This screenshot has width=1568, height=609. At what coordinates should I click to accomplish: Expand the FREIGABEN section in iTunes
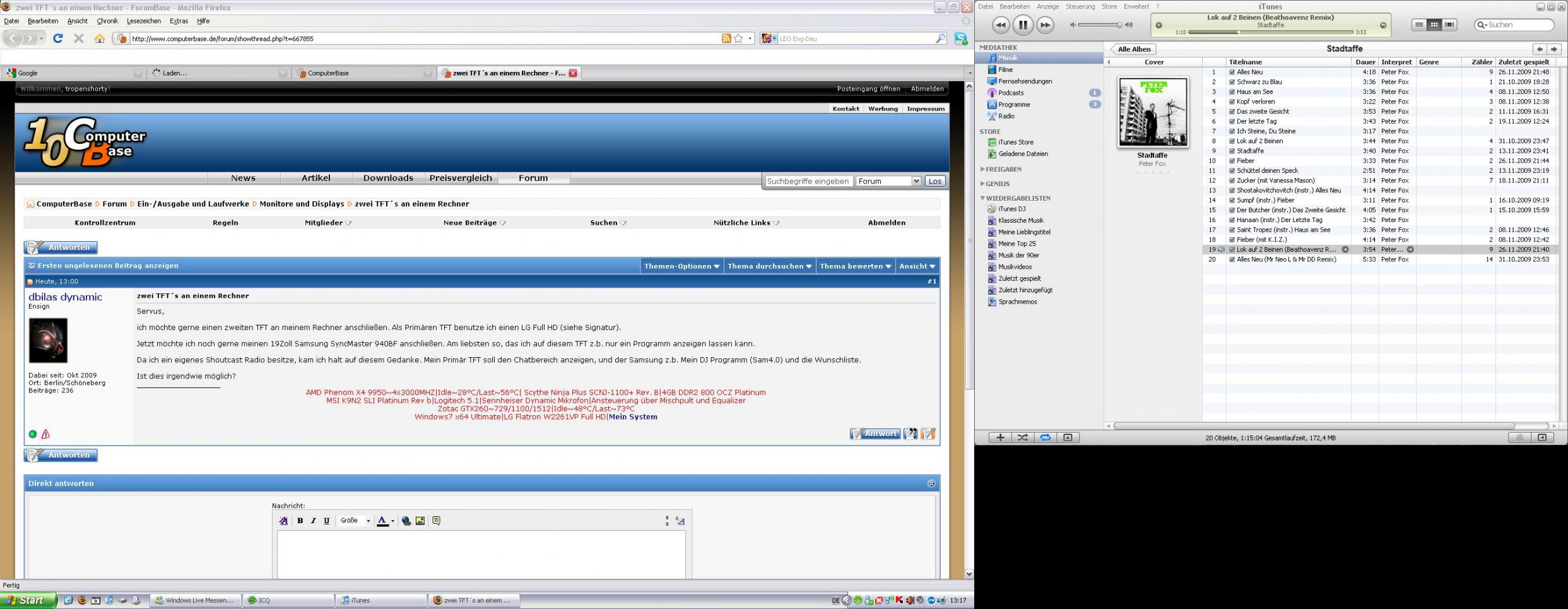click(x=982, y=169)
